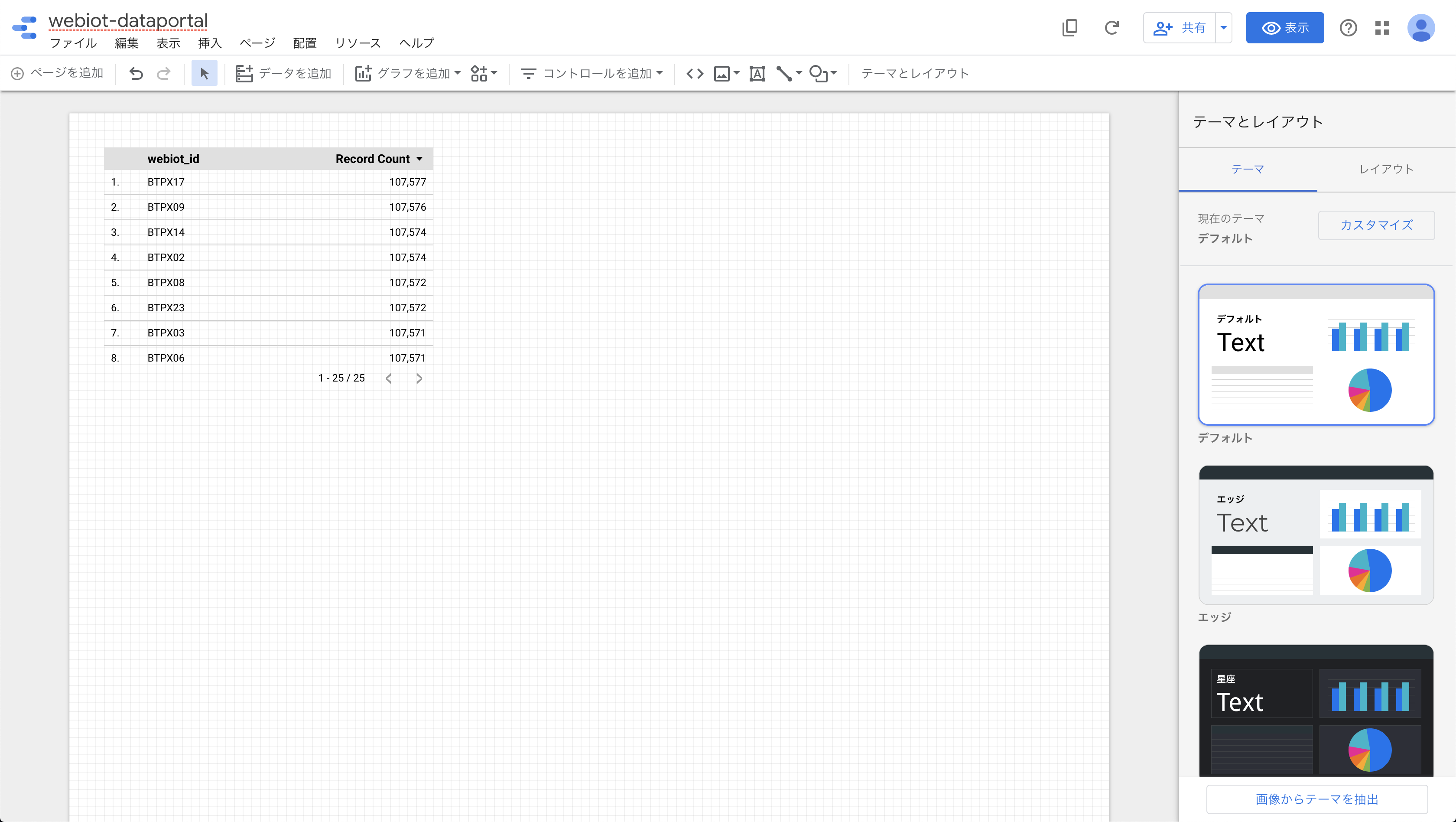Insert a URL embed element

coord(695,74)
